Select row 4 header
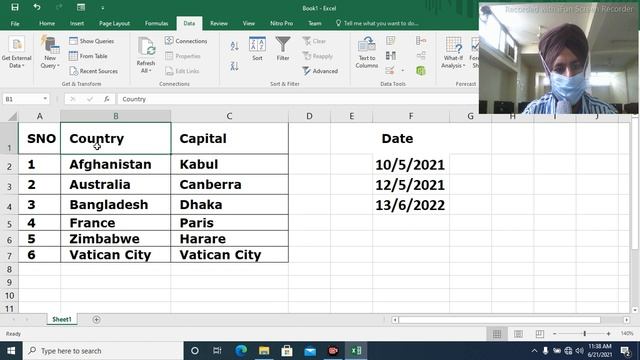 pos(9,205)
